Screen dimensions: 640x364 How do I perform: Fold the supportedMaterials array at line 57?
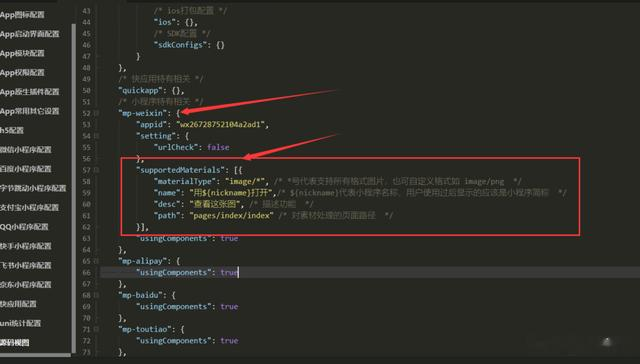click(97, 170)
